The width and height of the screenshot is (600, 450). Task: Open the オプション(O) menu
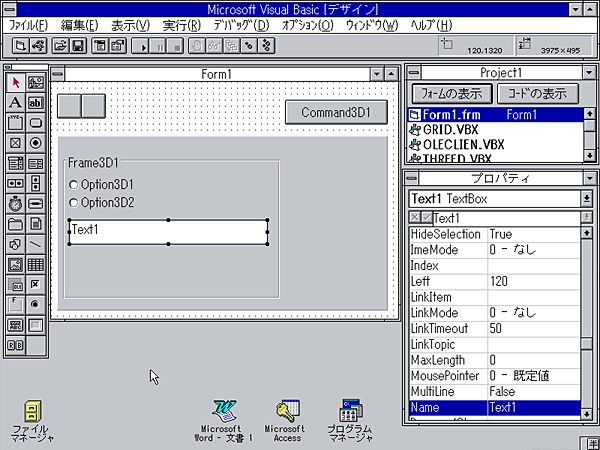click(x=308, y=26)
